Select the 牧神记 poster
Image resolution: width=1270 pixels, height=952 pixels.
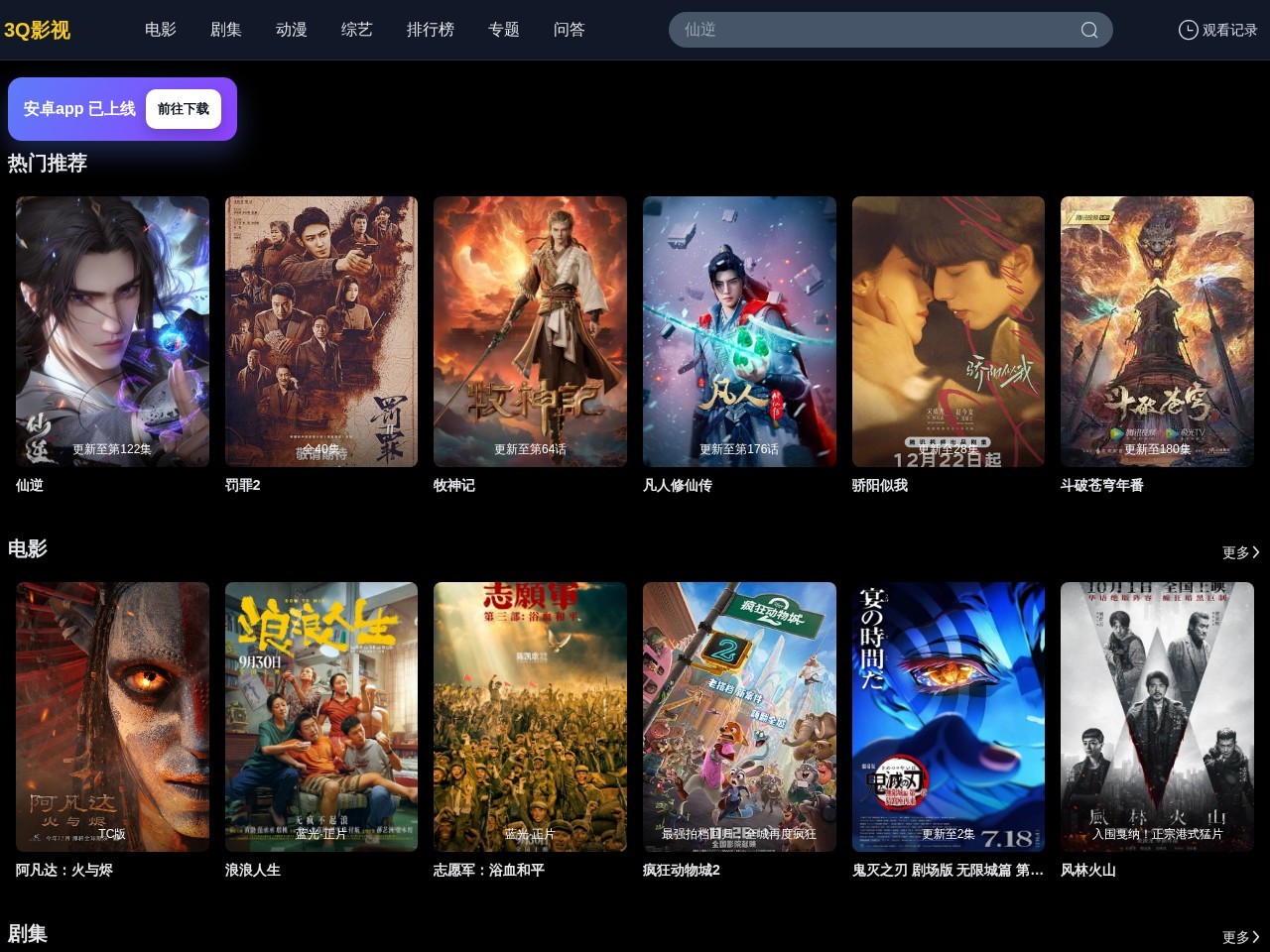click(x=530, y=331)
